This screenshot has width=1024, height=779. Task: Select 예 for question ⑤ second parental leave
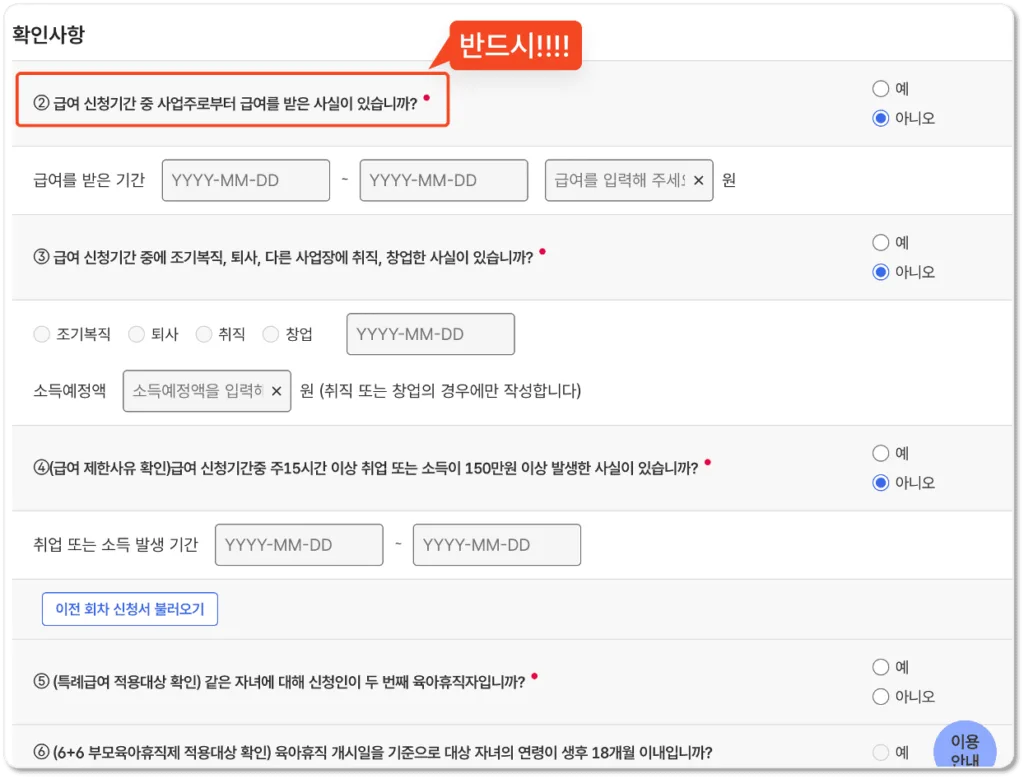click(x=880, y=667)
